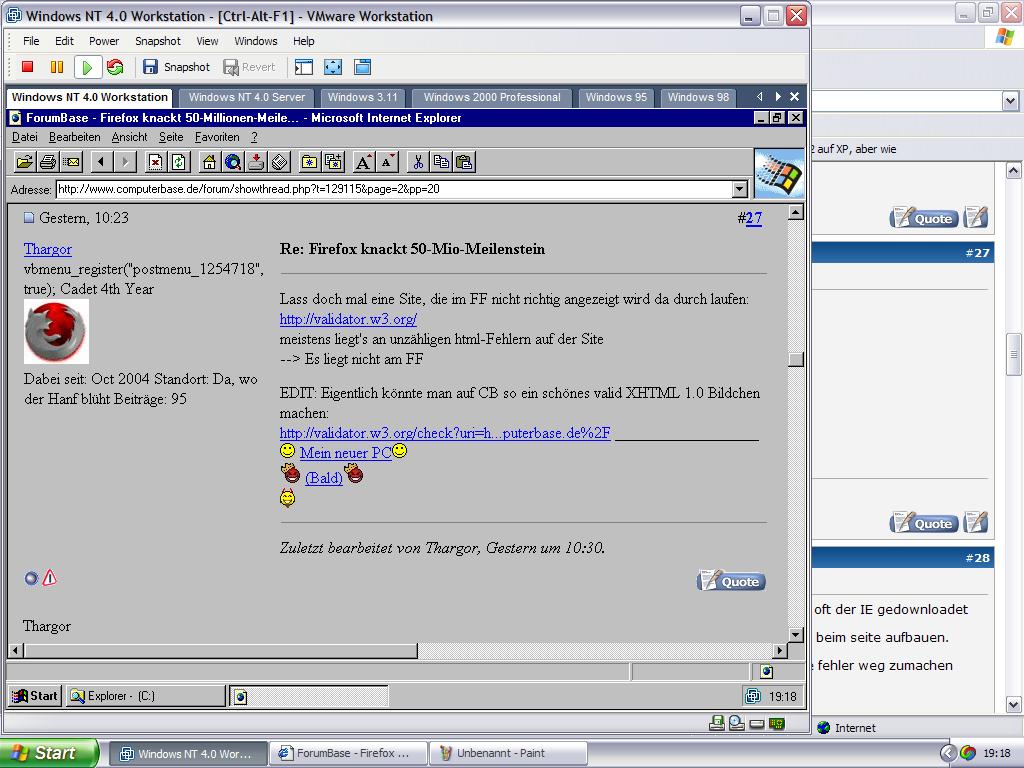Open the validator.w3.org/check?uri link

[x=445, y=433]
